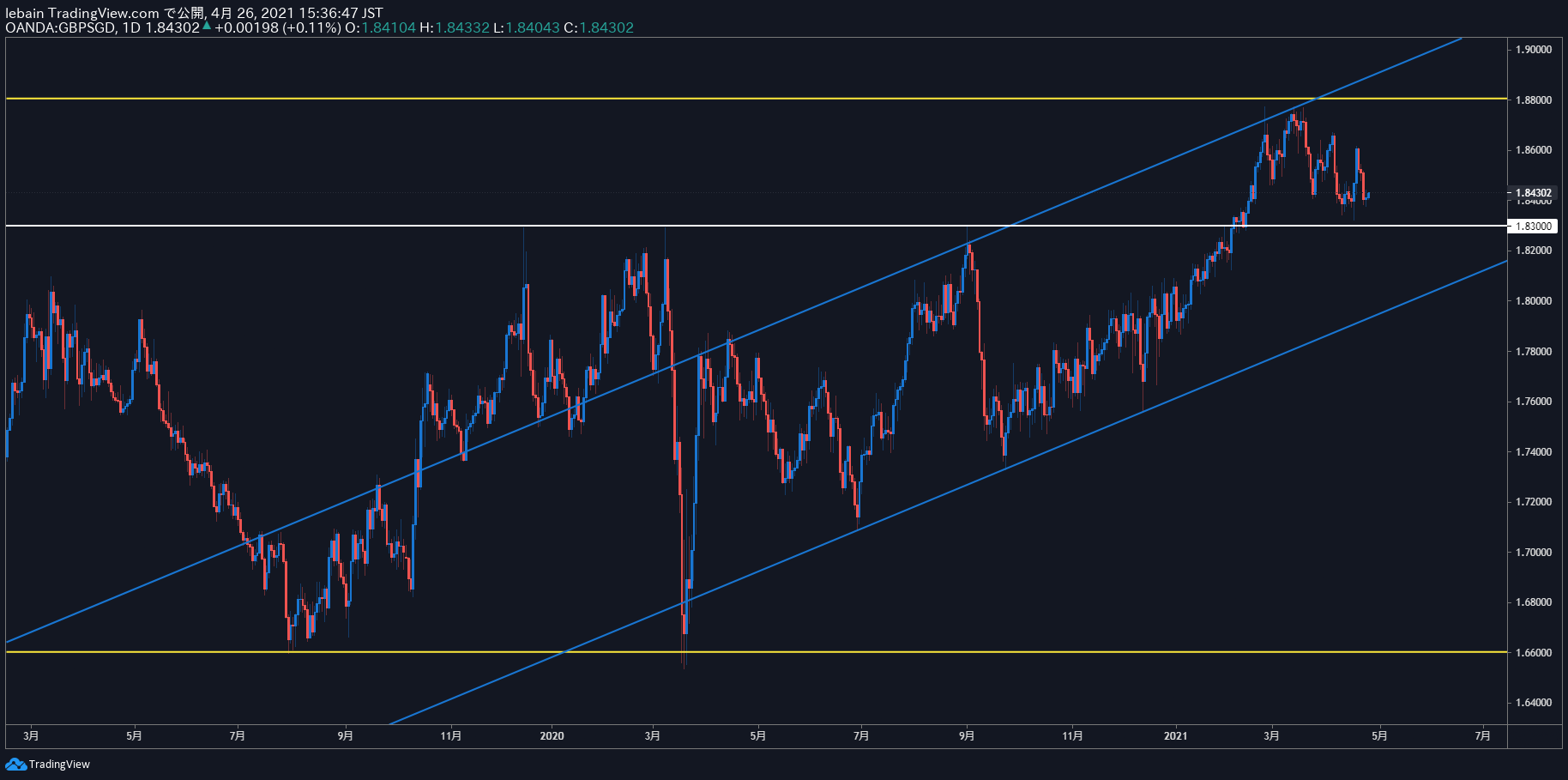The height and width of the screenshot is (780, 1568).
Task: Click the 1.76000 price axis label
Action: click(1534, 402)
